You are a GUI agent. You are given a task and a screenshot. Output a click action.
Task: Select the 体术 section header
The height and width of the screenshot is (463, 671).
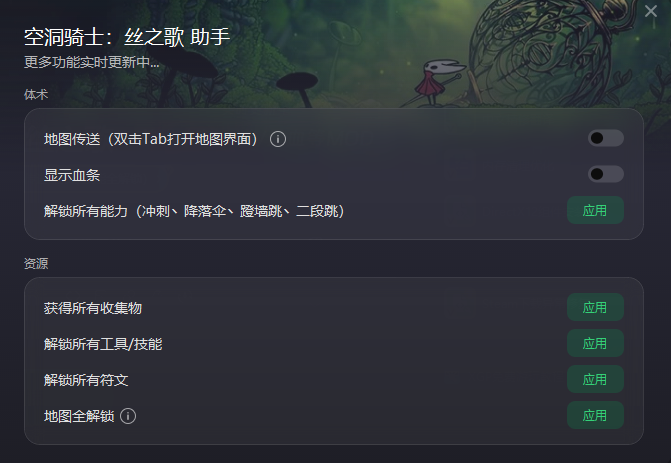(36, 95)
